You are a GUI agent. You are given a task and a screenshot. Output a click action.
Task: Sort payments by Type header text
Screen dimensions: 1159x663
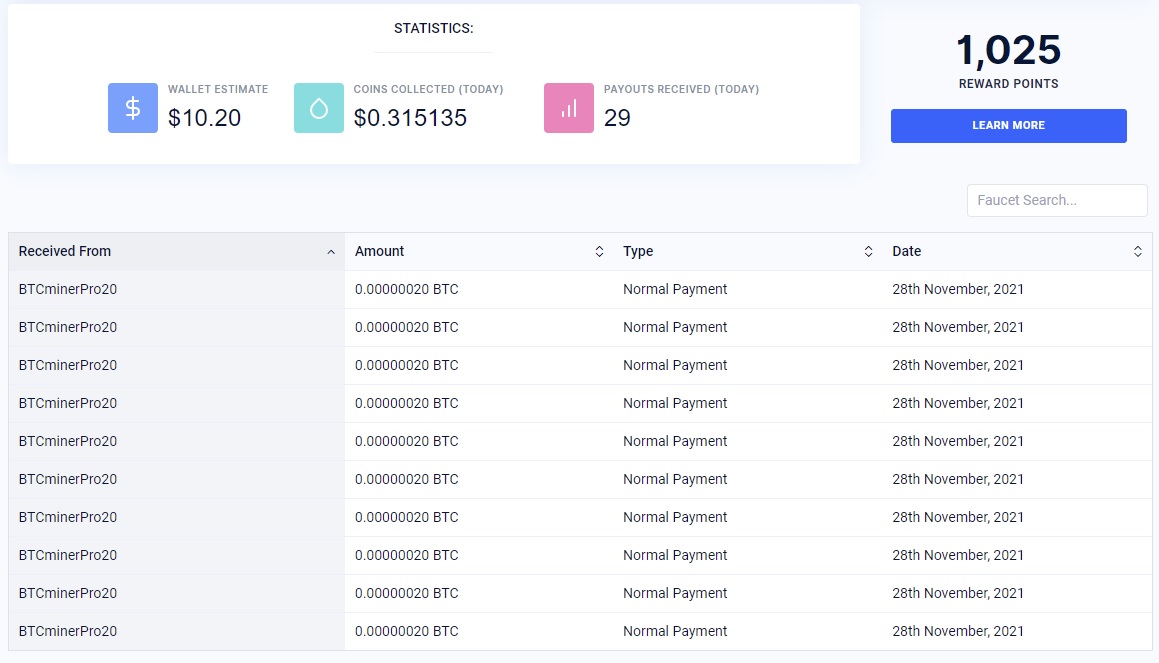point(638,251)
